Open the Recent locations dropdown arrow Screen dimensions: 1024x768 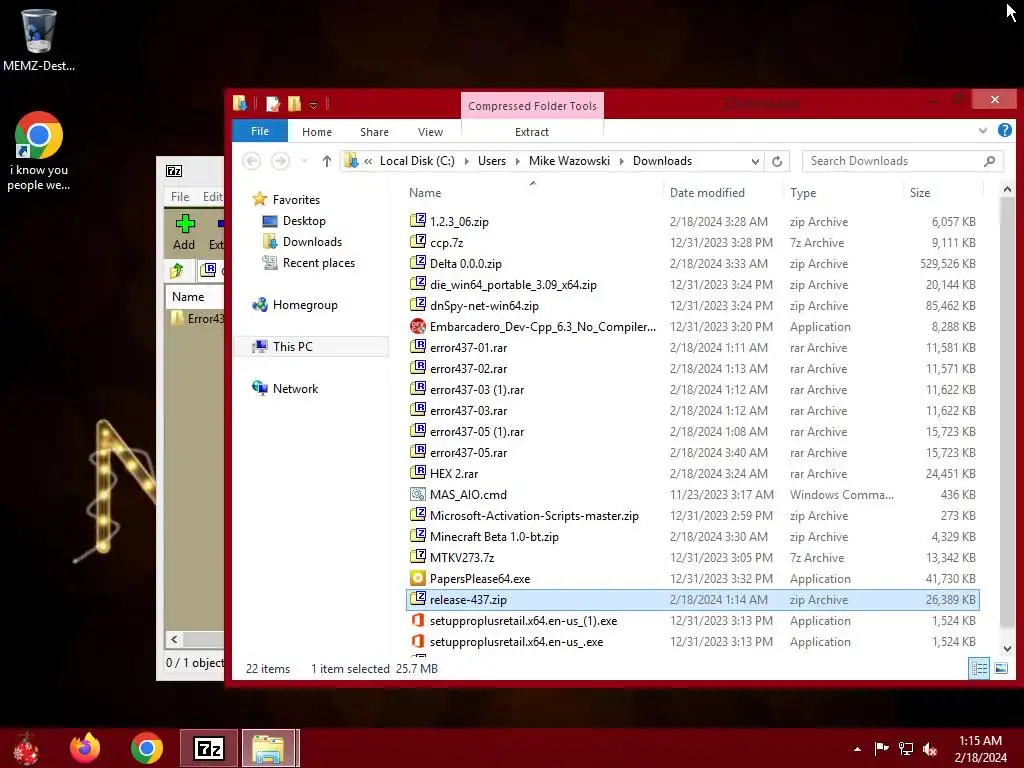point(304,161)
